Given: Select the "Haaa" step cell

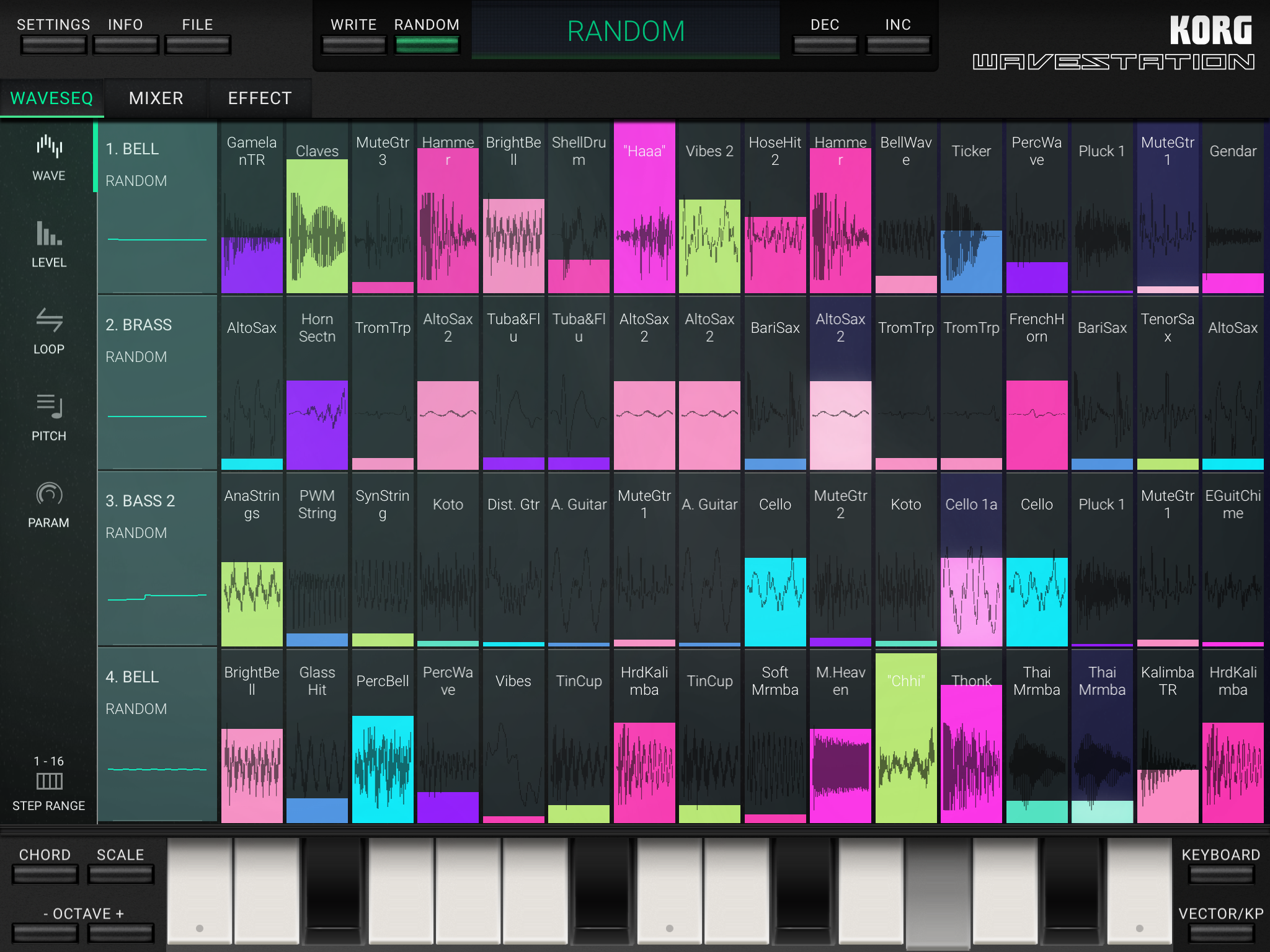Looking at the screenshot, I should pos(644,207).
